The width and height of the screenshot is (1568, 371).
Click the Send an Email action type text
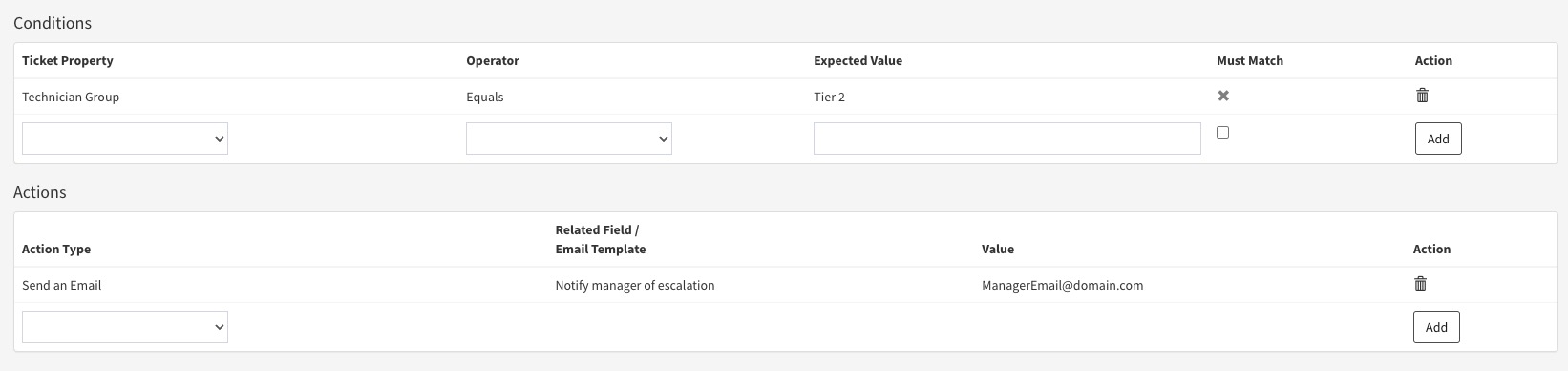tap(62, 285)
